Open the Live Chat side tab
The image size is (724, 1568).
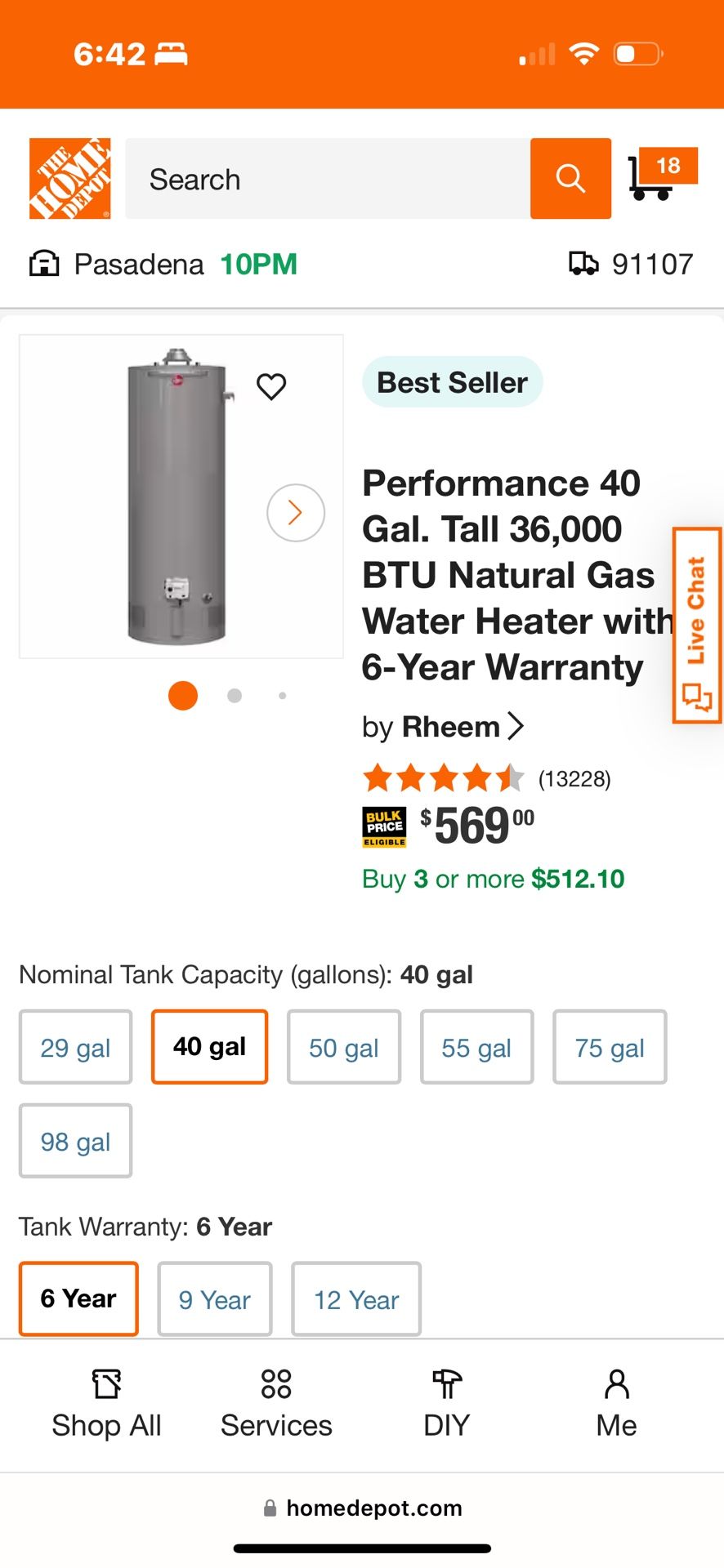(x=695, y=626)
